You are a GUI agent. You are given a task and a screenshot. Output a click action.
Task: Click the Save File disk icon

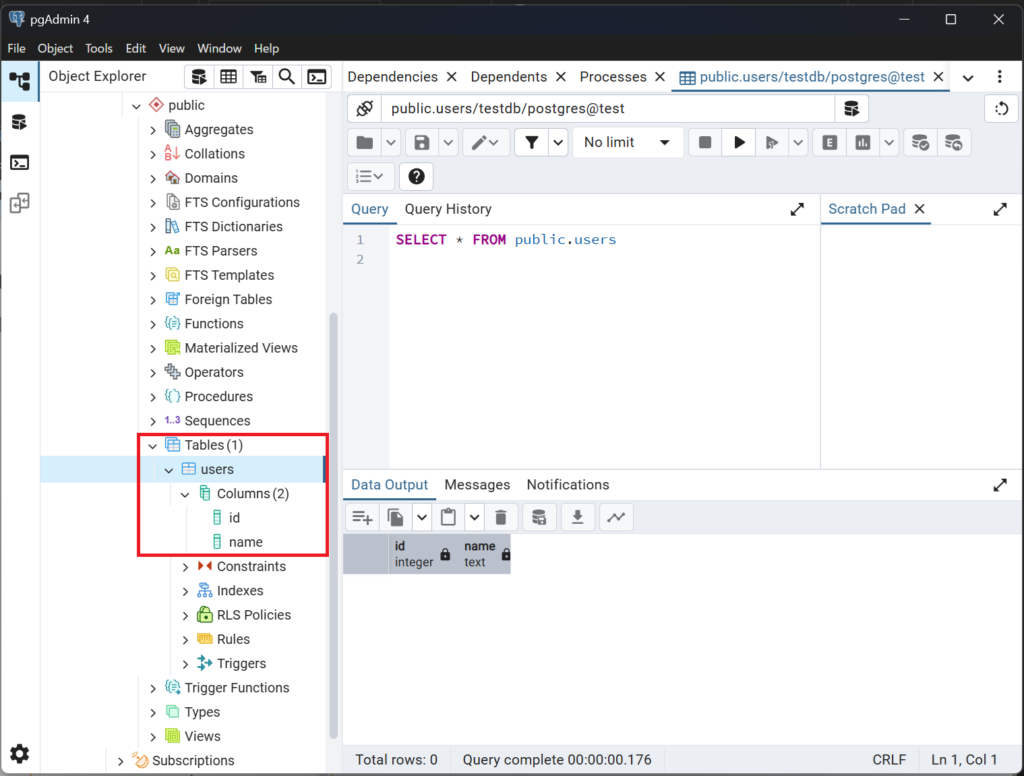pyautogui.click(x=422, y=142)
